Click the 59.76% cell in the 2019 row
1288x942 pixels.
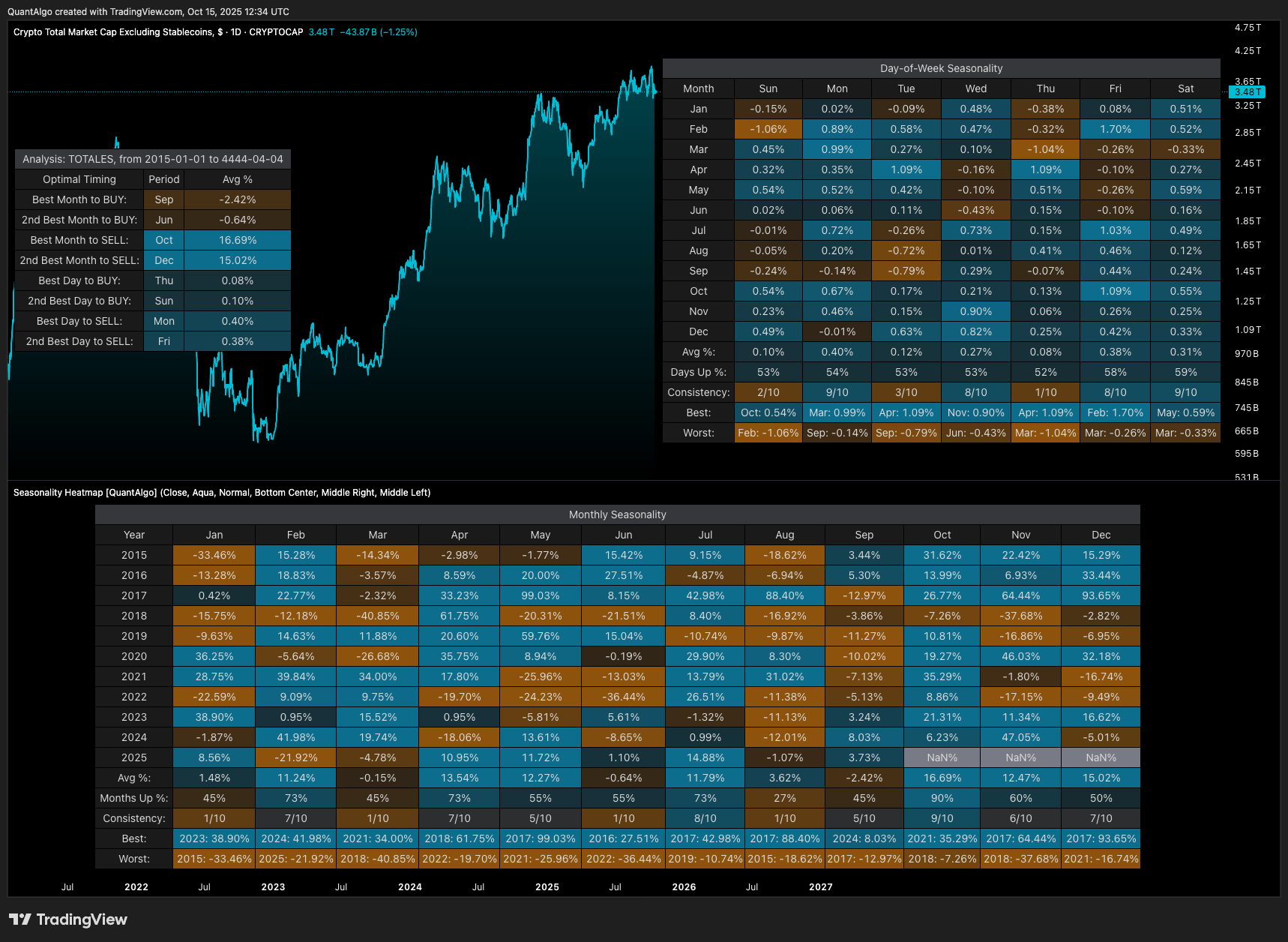pos(541,636)
